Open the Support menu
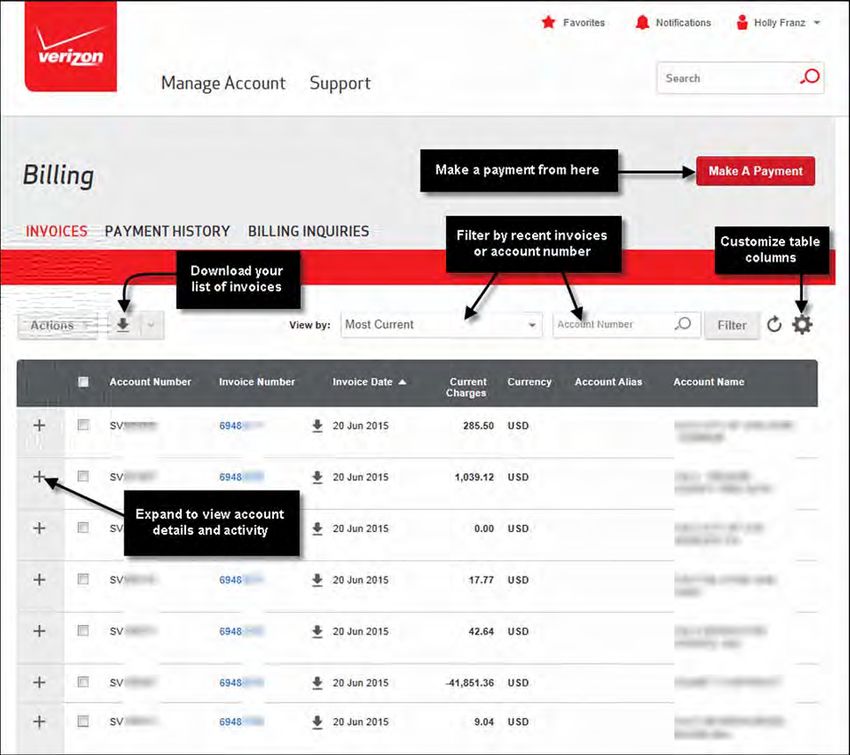This screenshot has width=850, height=755. pos(340,83)
